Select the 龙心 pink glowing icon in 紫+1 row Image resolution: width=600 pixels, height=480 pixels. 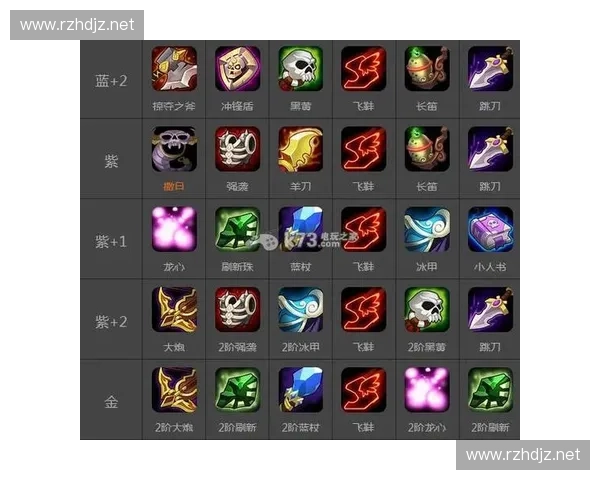tap(174, 229)
